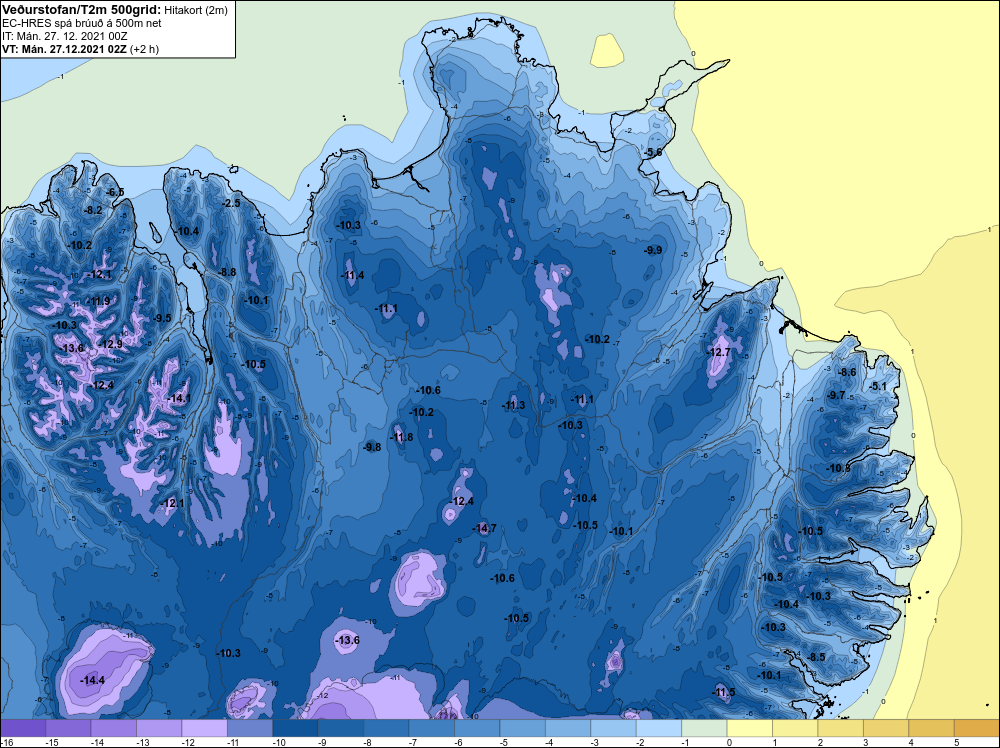Click the temperature value "-11.8"

point(401,437)
